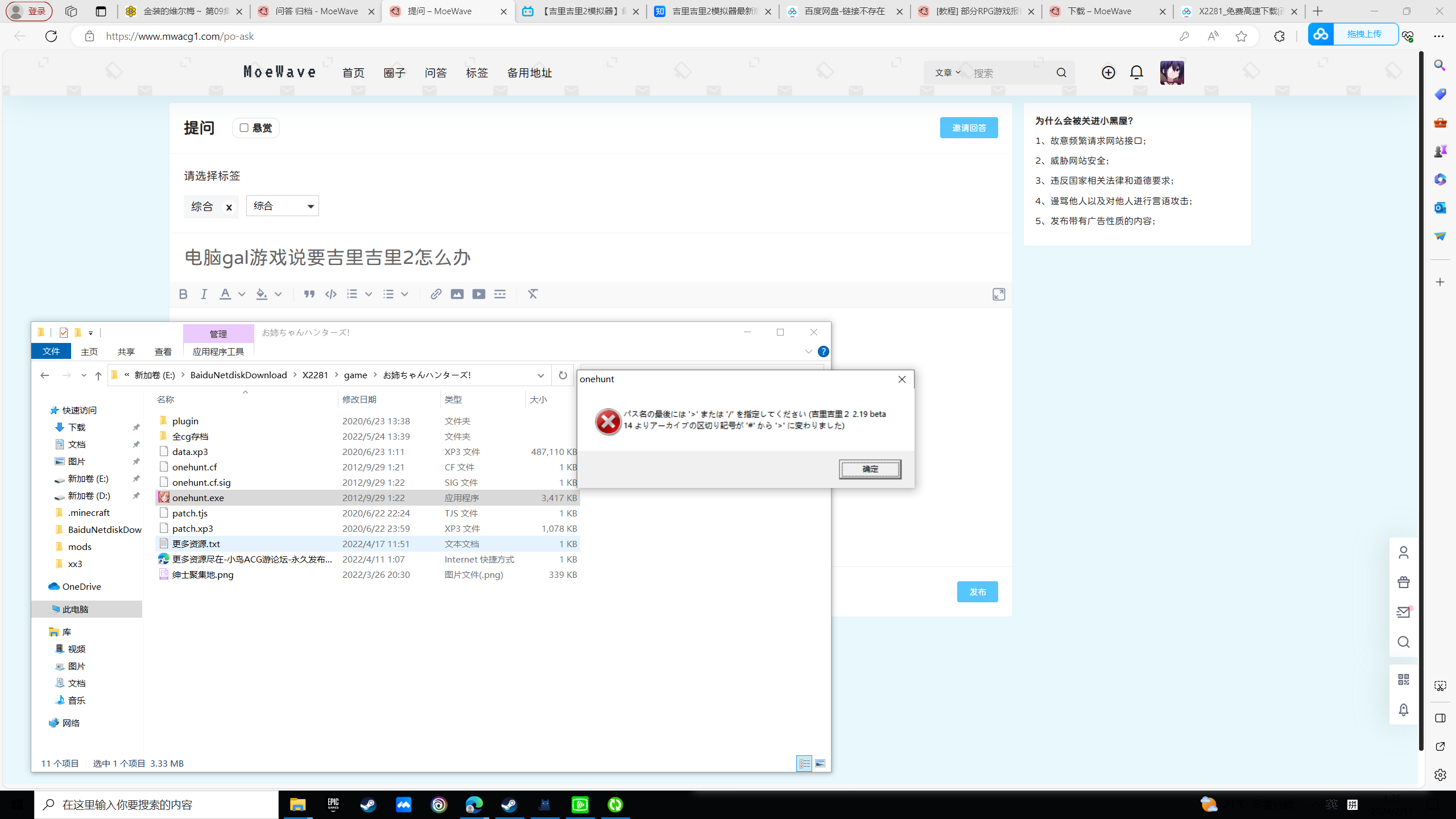The height and width of the screenshot is (819, 1456).
Task: Apply text color with the A icon
Action: pyautogui.click(x=225, y=294)
